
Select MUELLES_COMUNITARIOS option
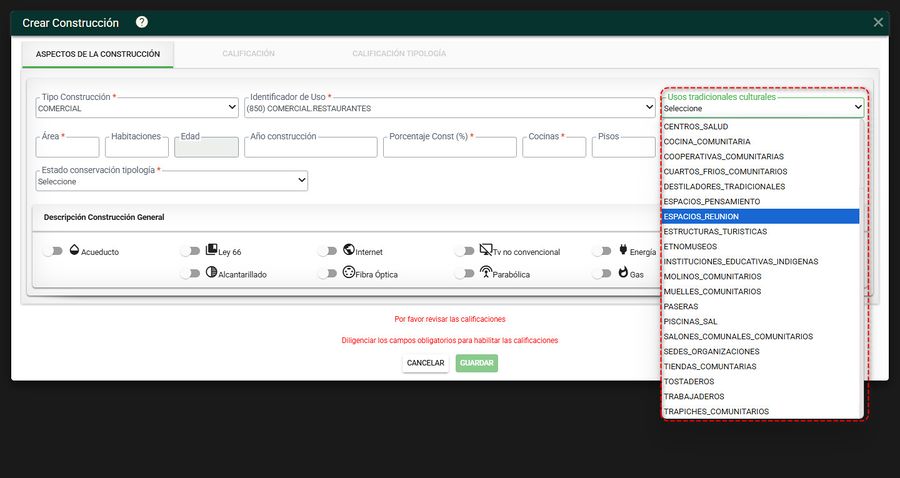(761, 291)
